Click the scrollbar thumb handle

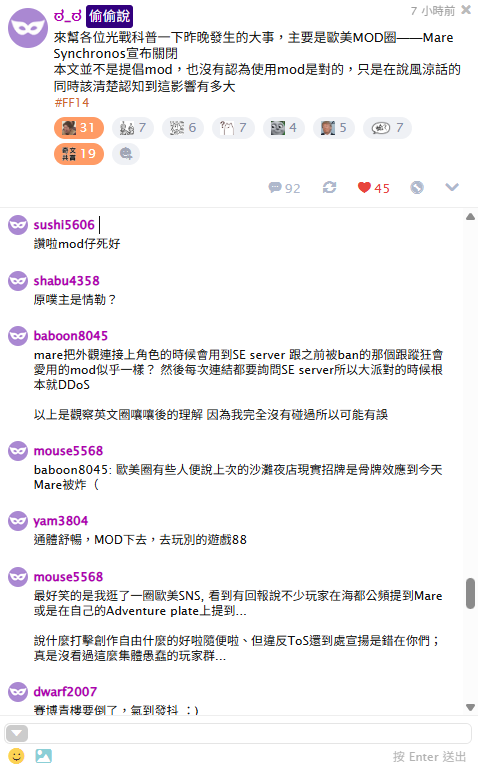click(x=471, y=593)
